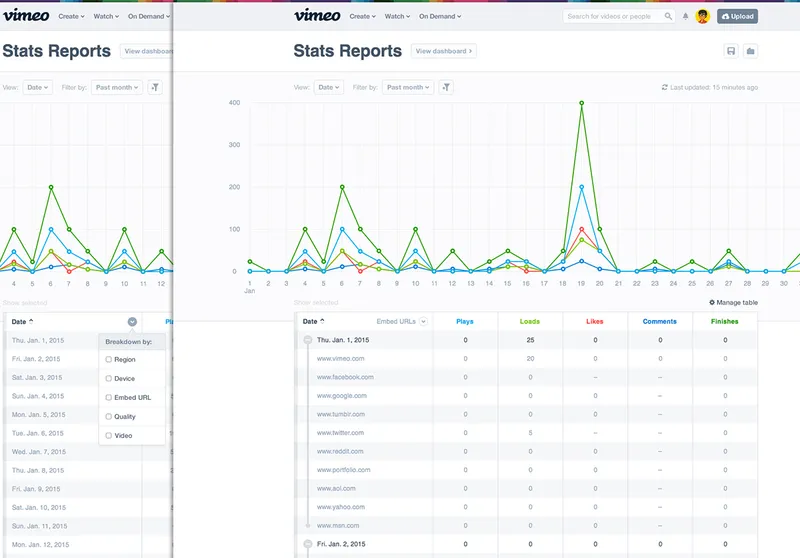Viewport: 800px width, 558px height.
Task: Click the folder icon beside save
Action: [751, 51]
